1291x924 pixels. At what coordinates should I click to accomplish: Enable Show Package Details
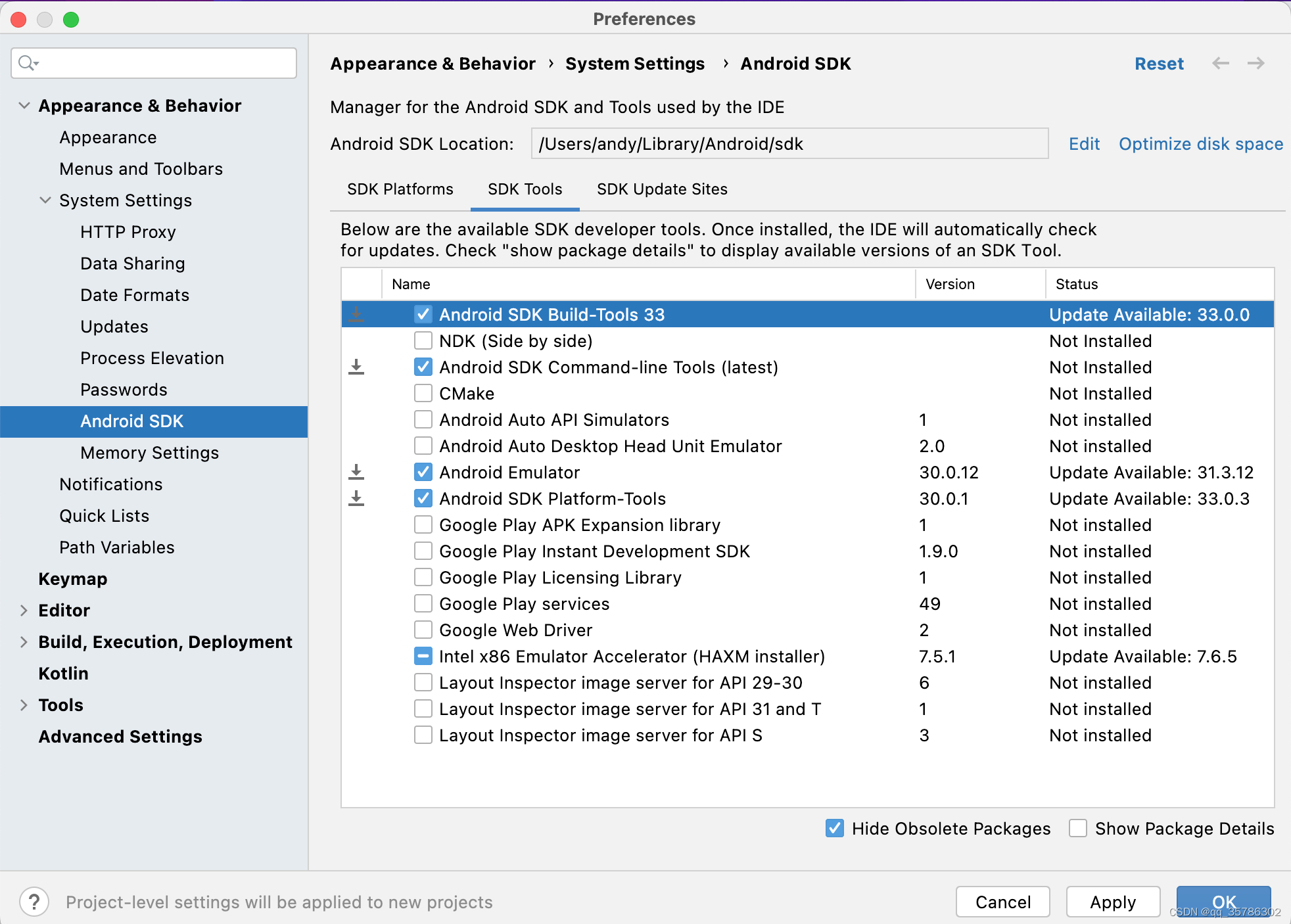[x=1077, y=829]
